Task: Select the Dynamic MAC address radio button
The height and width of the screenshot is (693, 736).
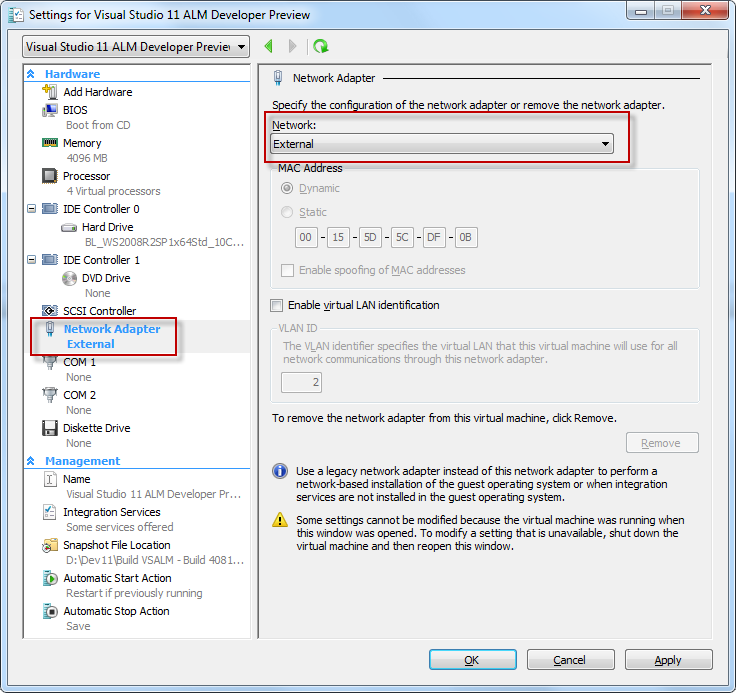Action: point(287,188)
